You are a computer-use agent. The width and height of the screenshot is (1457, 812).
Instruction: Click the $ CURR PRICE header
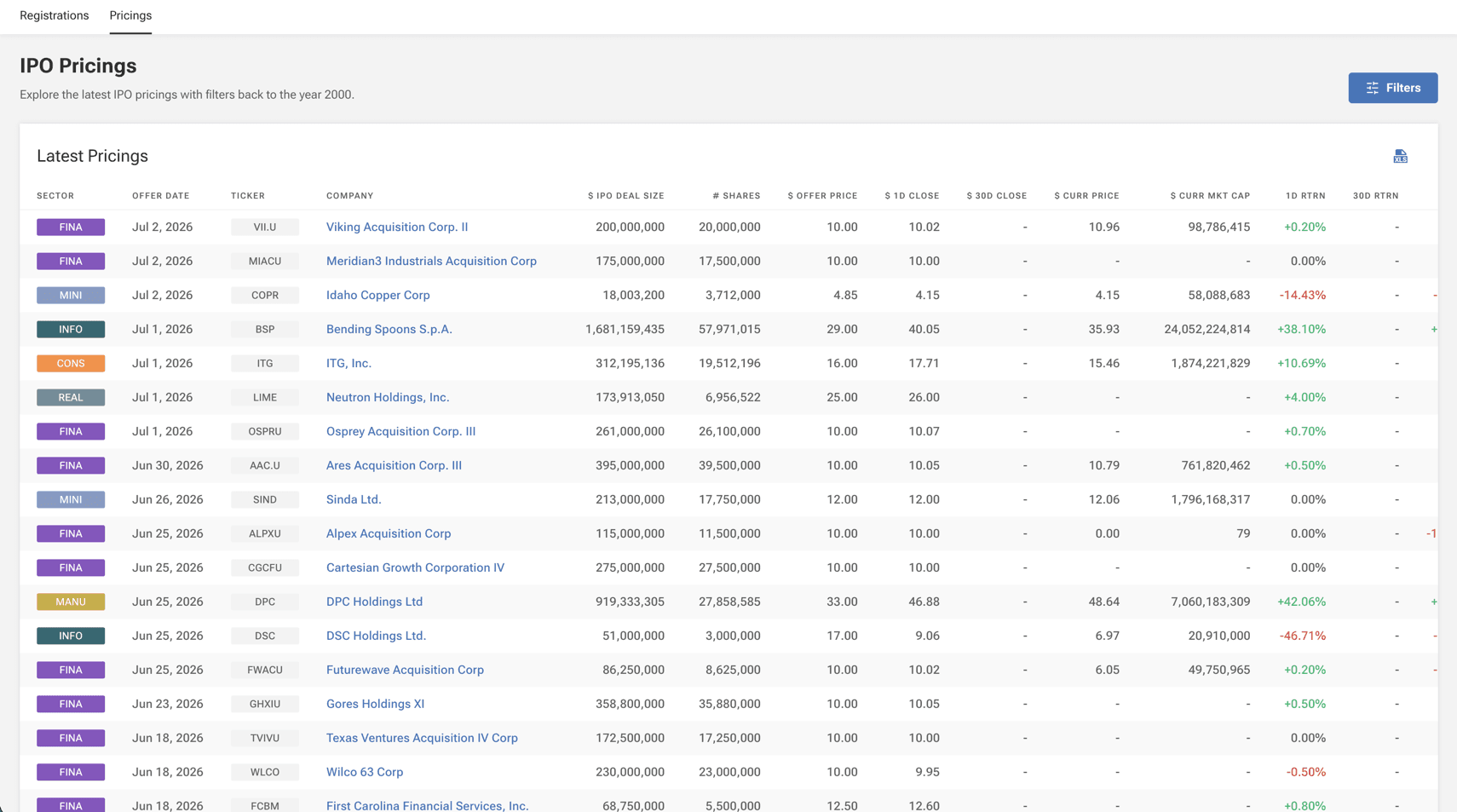[x=1087, y=196]
